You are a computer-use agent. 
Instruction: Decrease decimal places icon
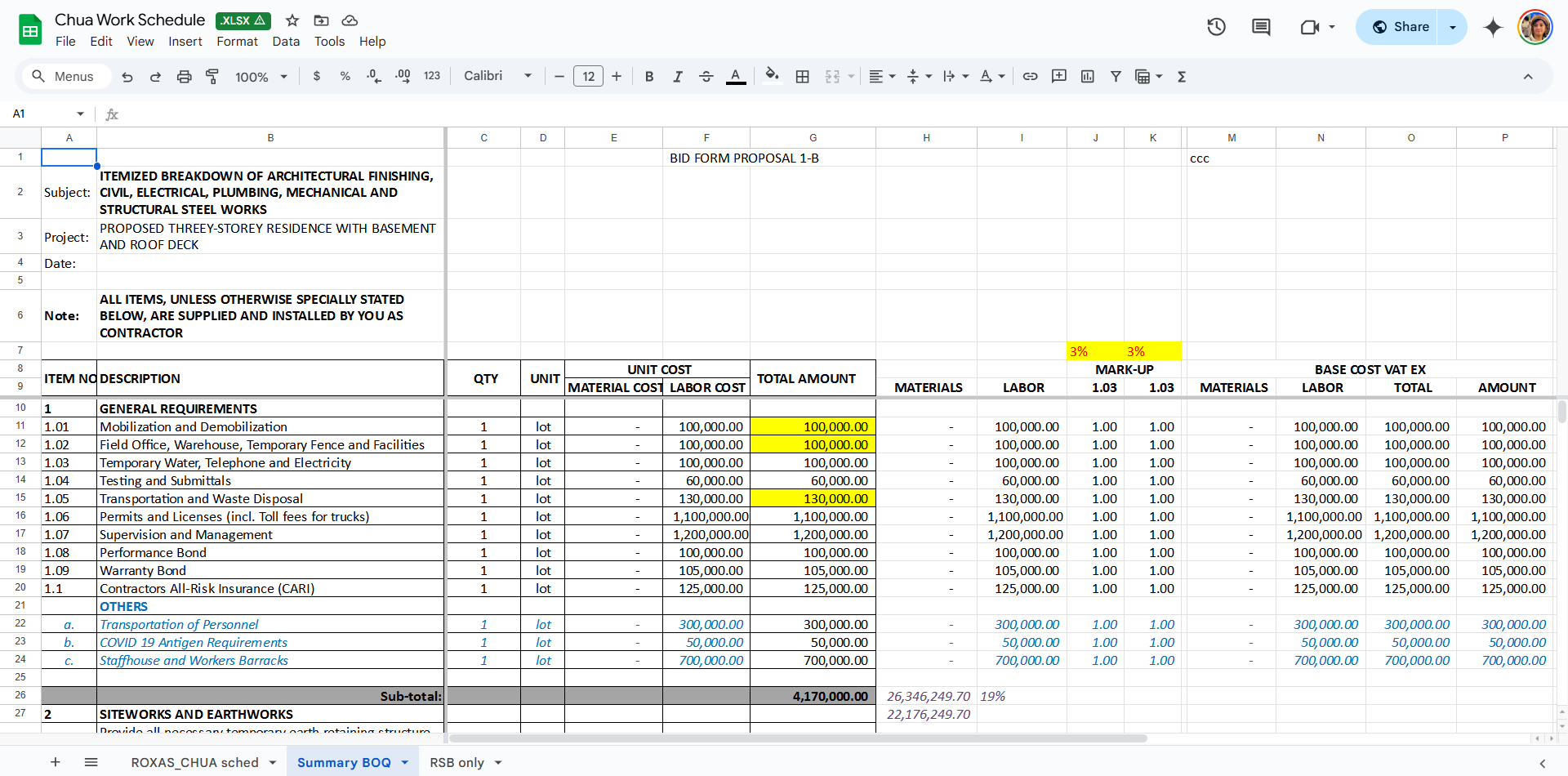374,76
